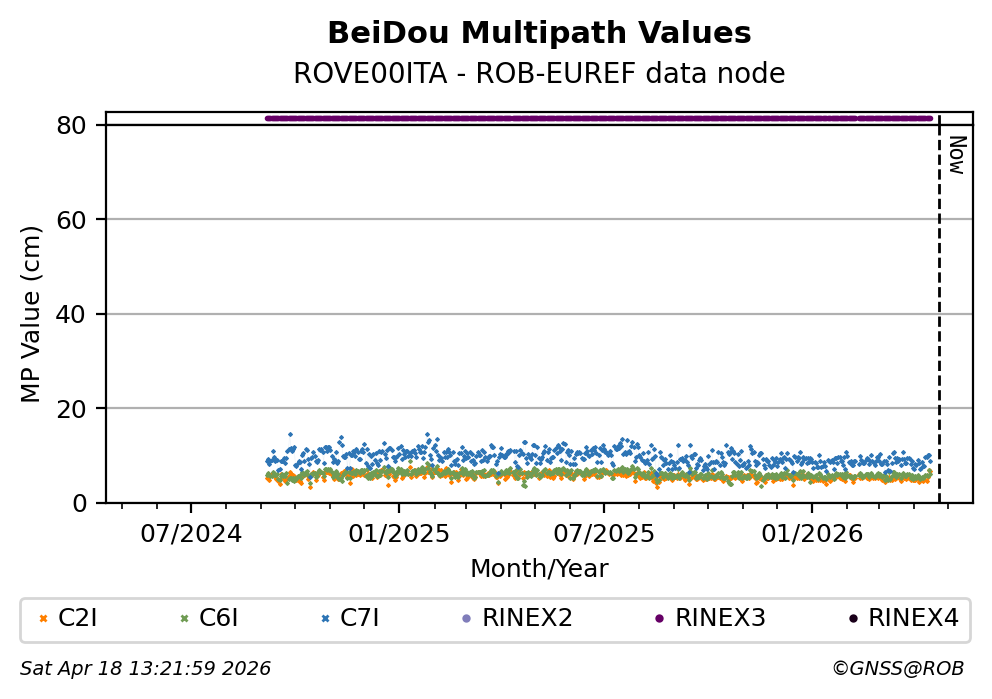Click the blue C7I legend marker
The width and height of the screenshot is (992, 699).
pyautogui.click(x=325, y=619)
